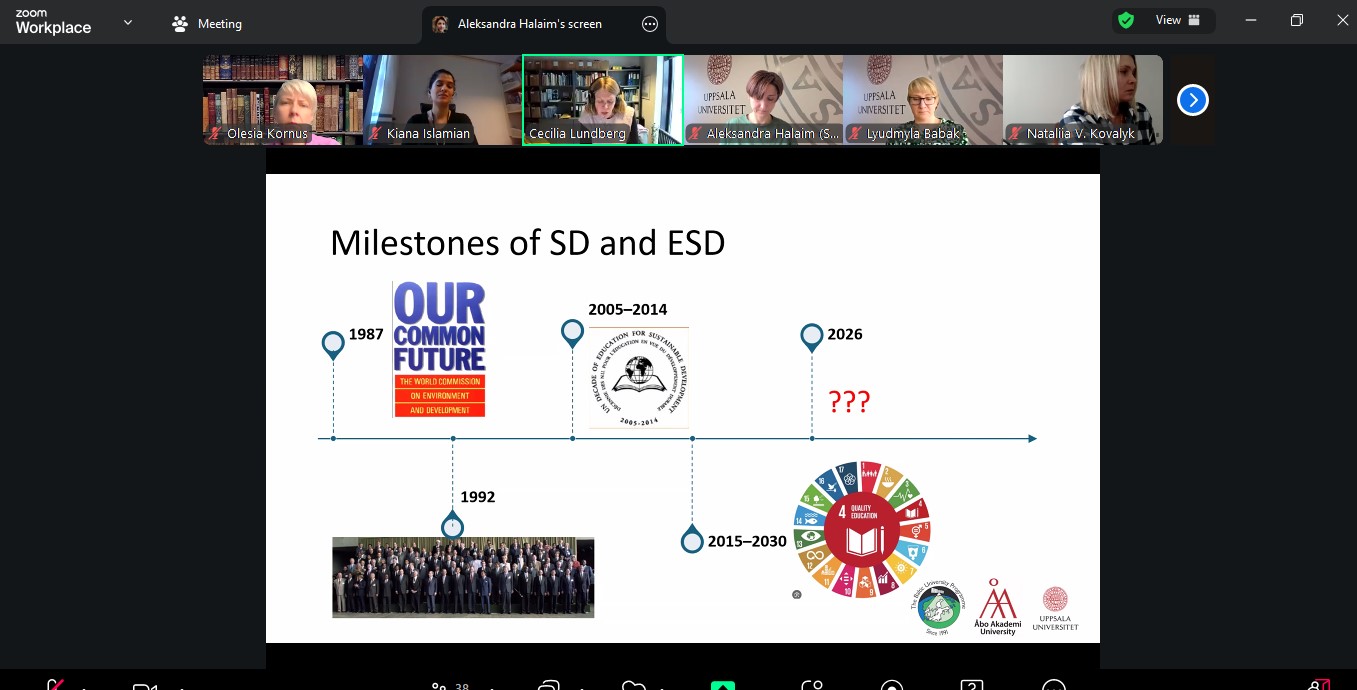Click the green encryption shield icon
The width and height of the screenshot is (1357, 690).
coord(1126,20)
